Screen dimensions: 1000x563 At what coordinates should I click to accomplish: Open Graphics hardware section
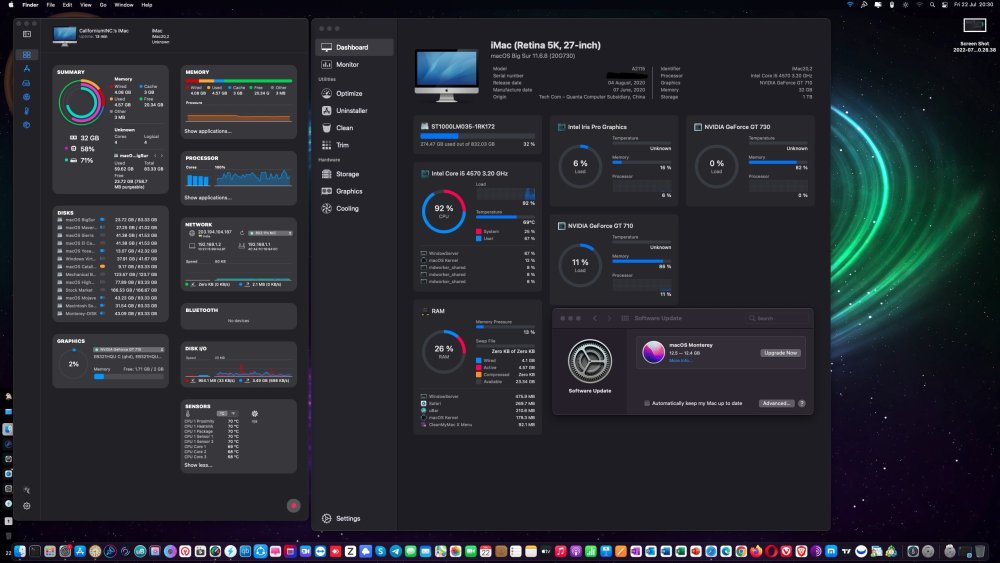tap(354, 191)
